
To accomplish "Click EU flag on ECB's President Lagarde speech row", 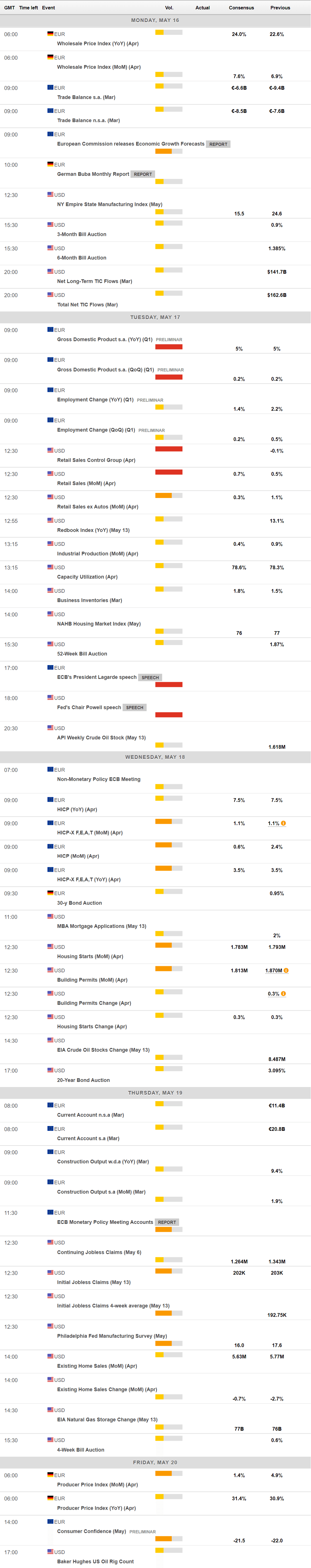I will point(51,667).
